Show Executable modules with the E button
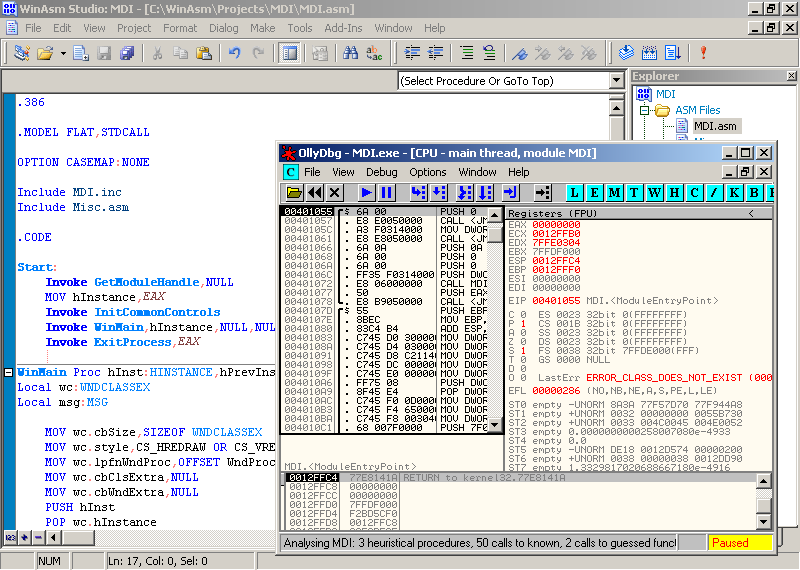The height and width of the screenshot is (570, 800). [596, 192]
